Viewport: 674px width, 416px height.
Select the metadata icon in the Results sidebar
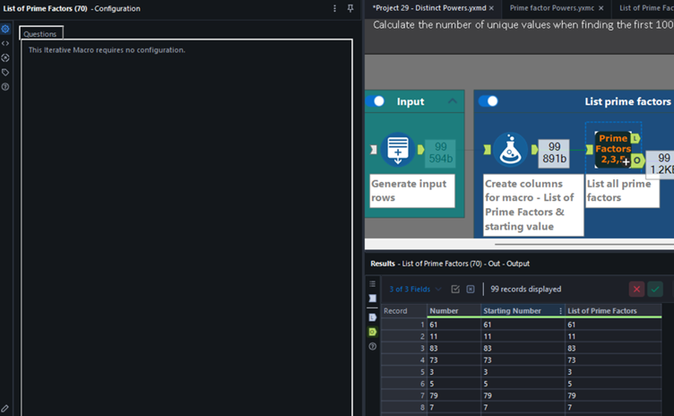coord(372,298)
